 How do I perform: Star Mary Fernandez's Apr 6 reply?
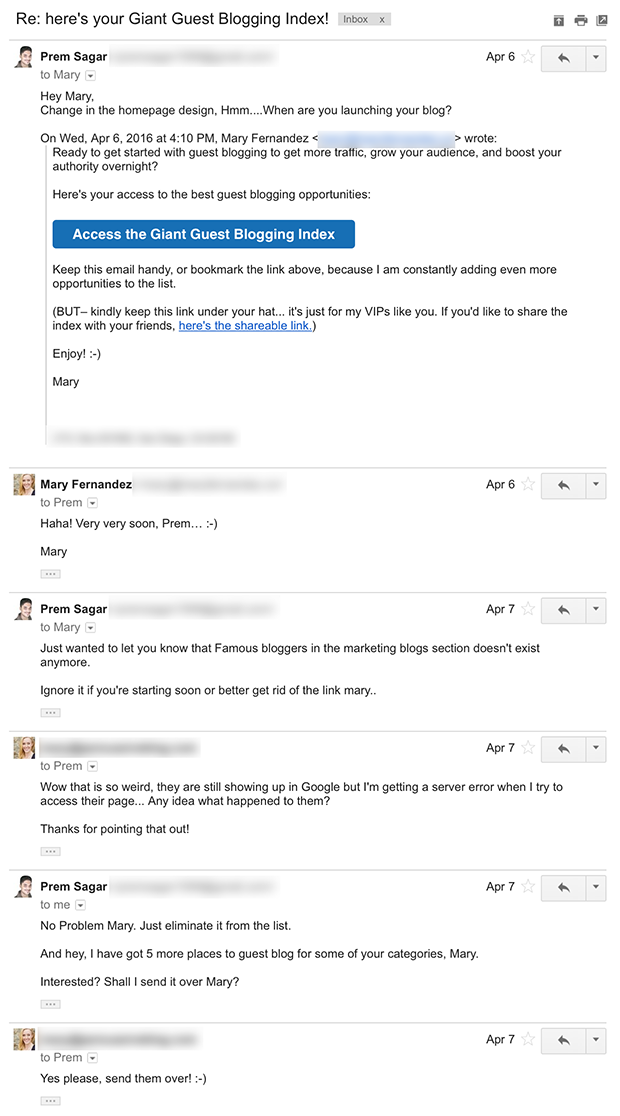coord(528,484)
